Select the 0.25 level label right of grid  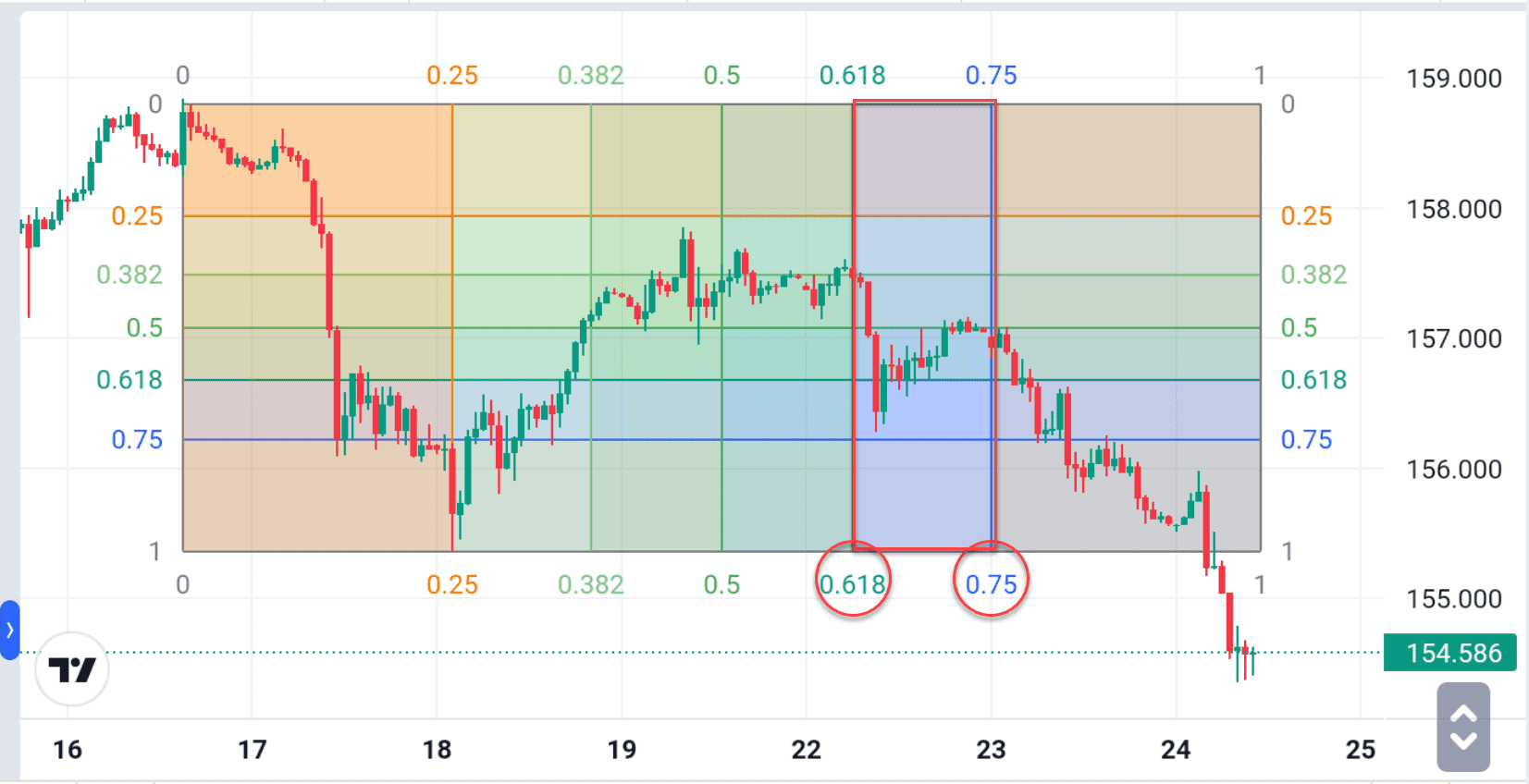pos(1306,215)
